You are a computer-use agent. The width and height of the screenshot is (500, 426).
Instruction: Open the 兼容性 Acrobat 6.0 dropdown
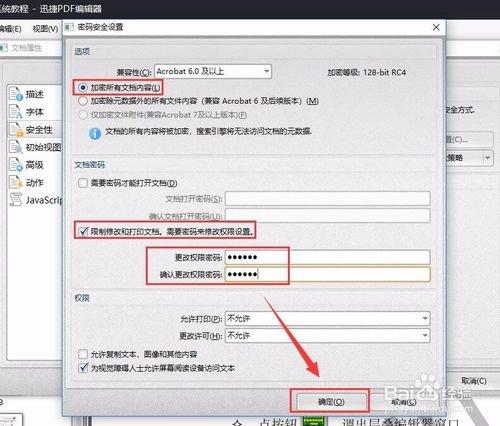(x=213, y=71)
